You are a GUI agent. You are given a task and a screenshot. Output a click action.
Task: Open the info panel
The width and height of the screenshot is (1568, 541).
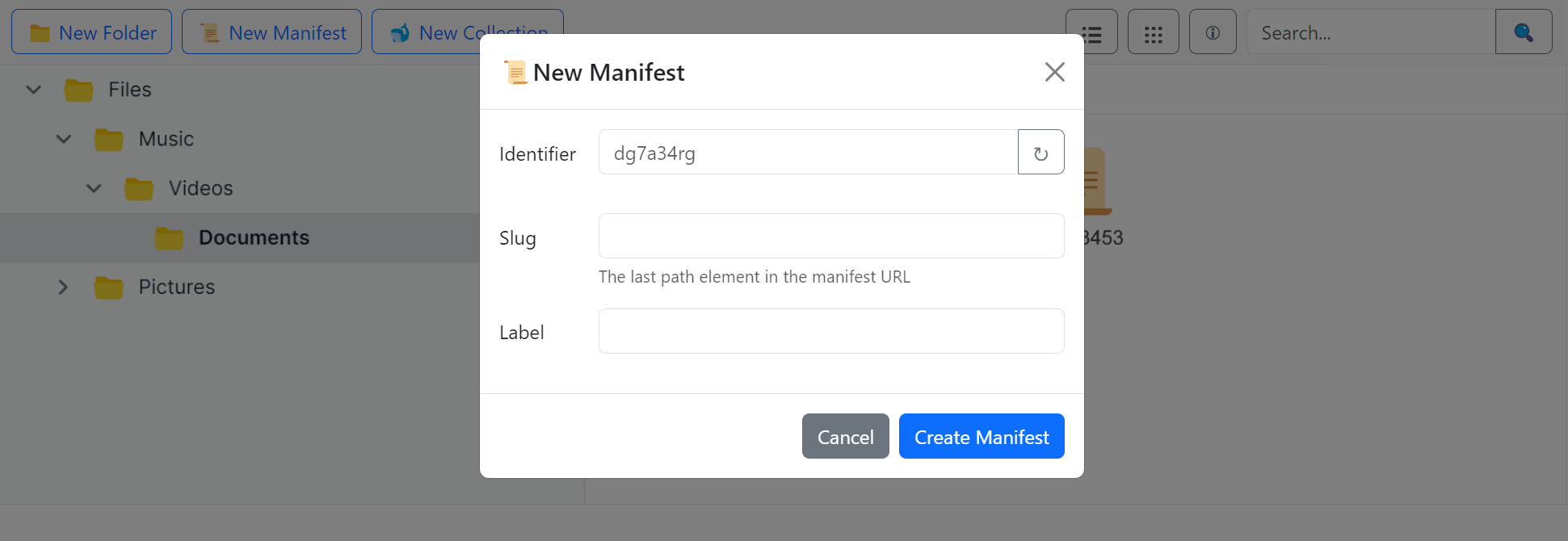click(1213, 32)
